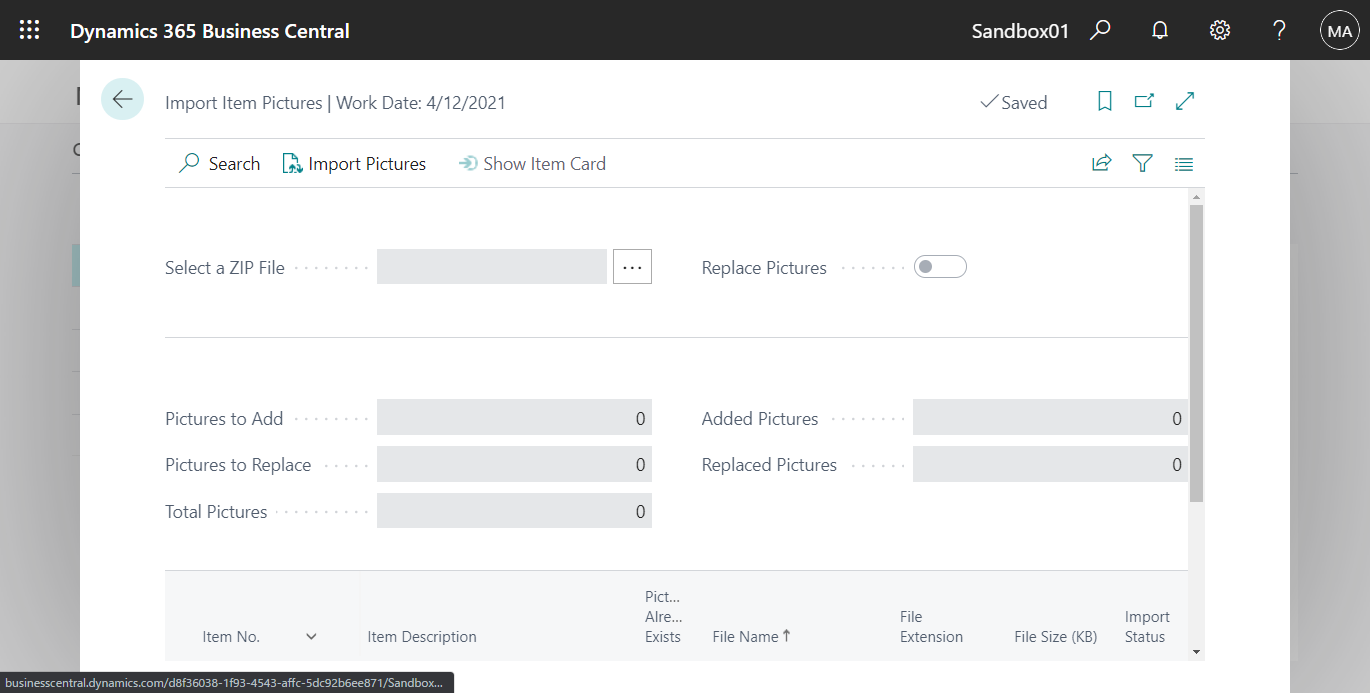Bookmark the Import Item Pictures page
The width and height of the screenshot is (1370, 693).
(1104, 101)
